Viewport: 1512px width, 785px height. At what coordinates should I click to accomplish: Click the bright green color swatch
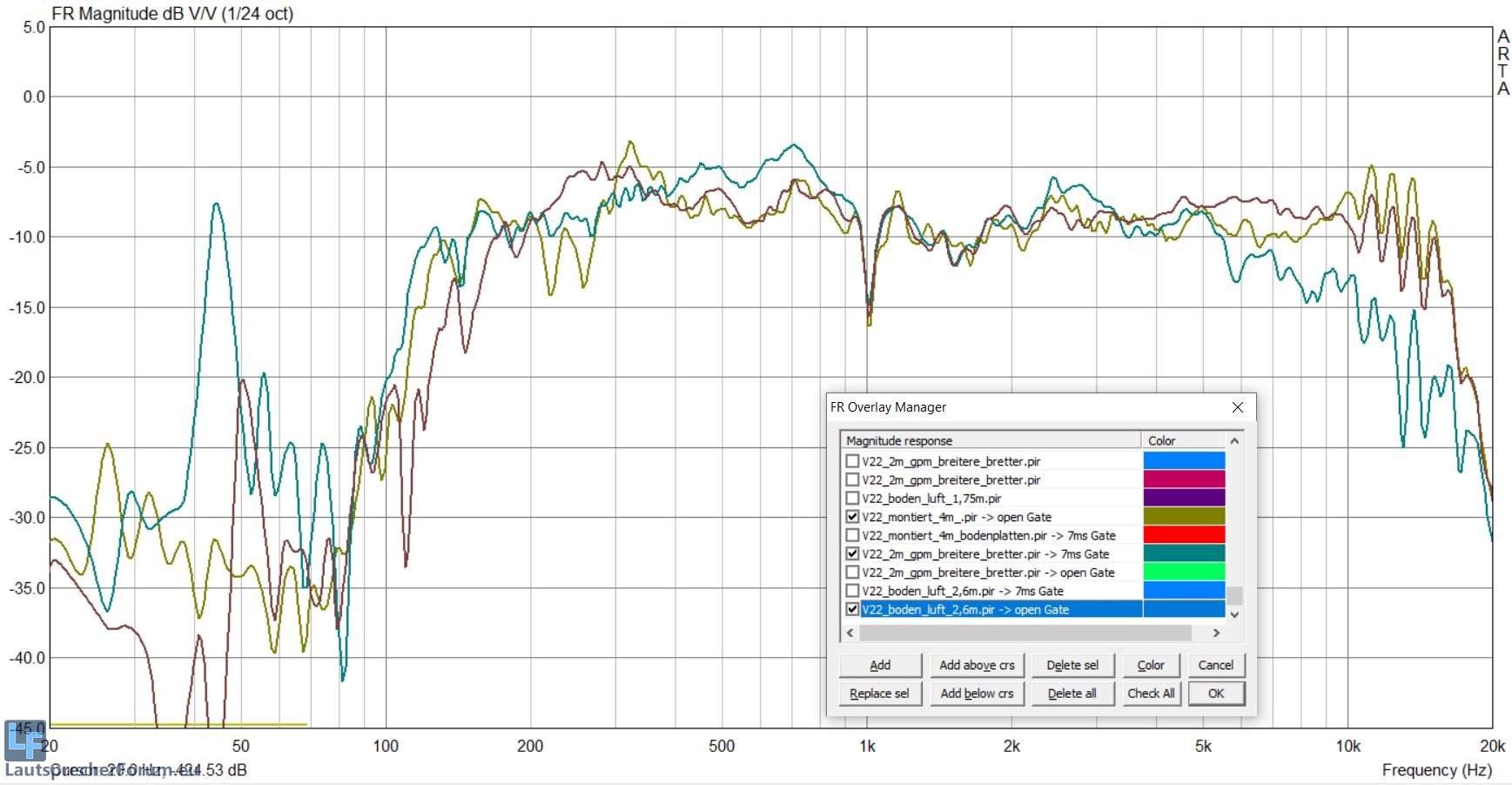point(1184,573)
